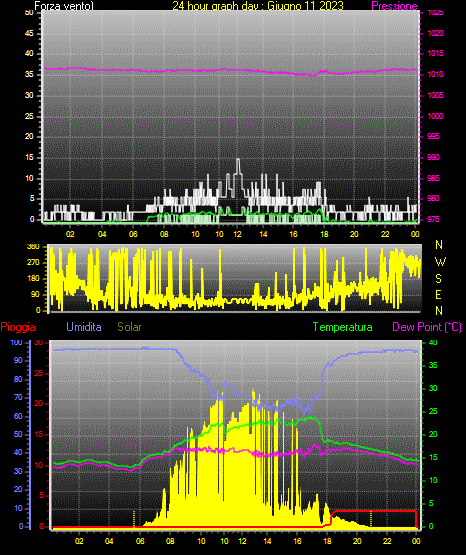466x555 pixels.
Task: Click the Dew Point (°C) legend
Action: tap(427, 327)
